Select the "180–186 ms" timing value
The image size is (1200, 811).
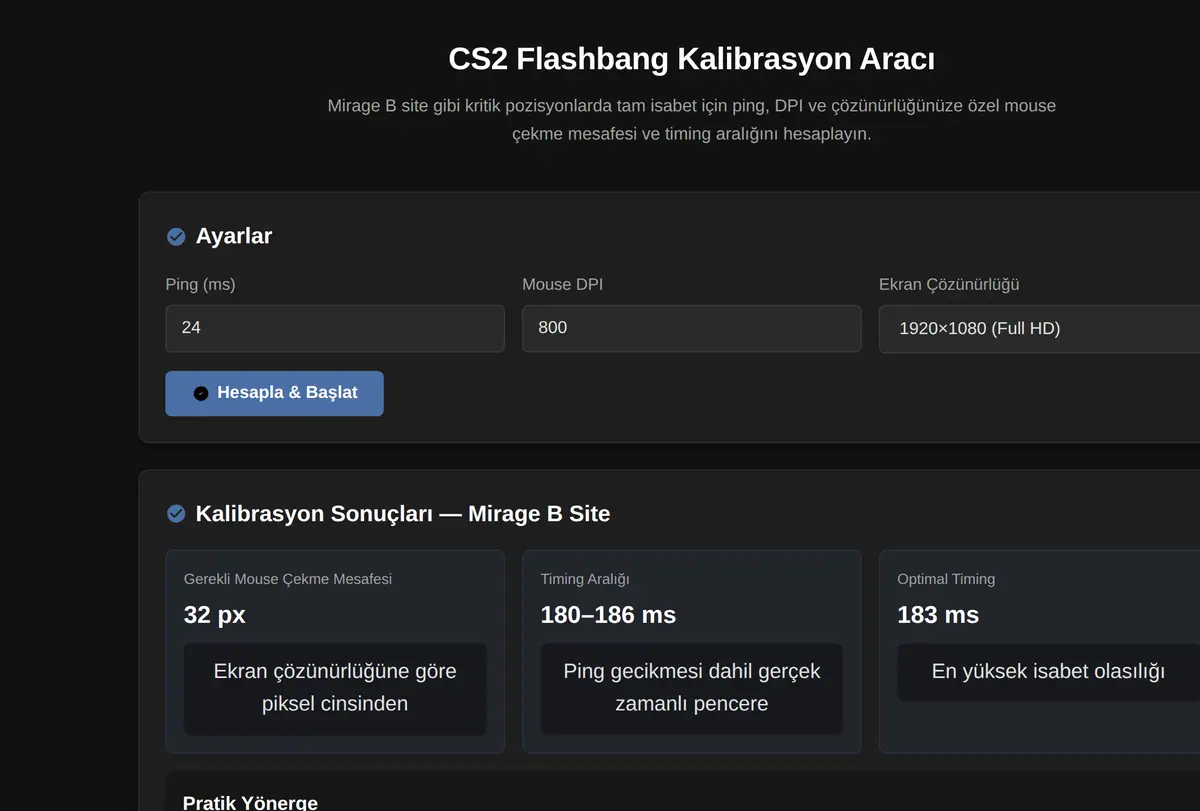(608, 615)
